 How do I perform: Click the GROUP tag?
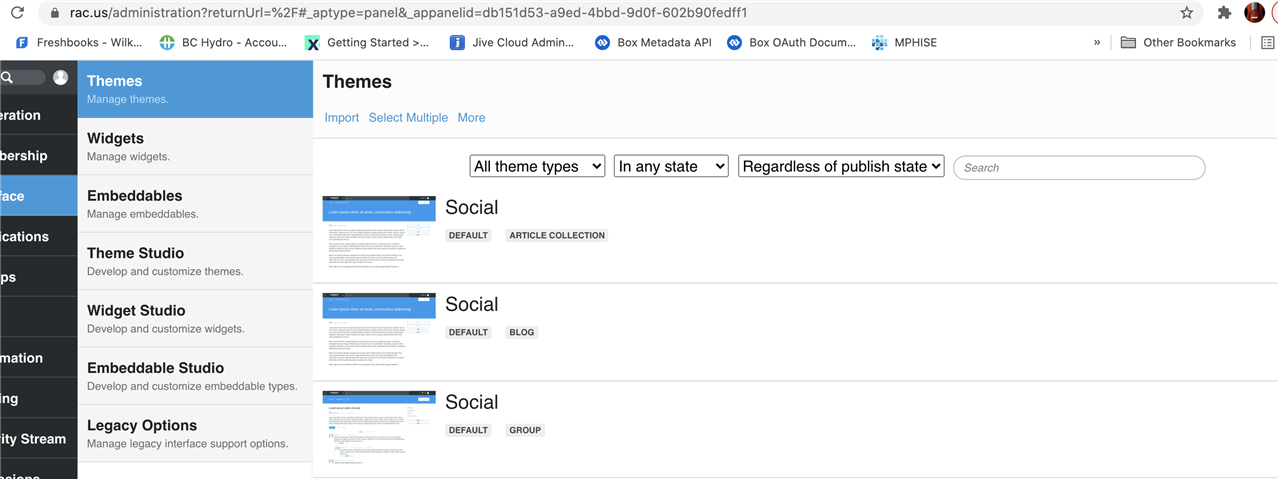coord(525,430)
